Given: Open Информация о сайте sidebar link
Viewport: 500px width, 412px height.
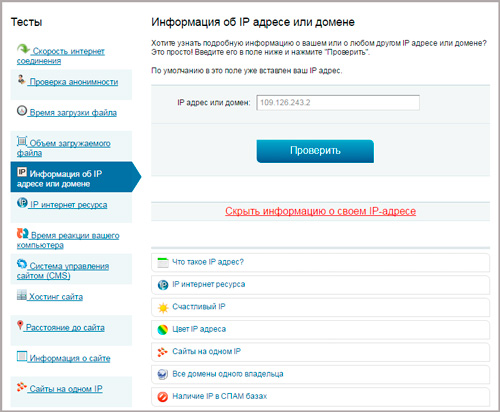Looking at the screenshot, I should click(x=70, y=358).
